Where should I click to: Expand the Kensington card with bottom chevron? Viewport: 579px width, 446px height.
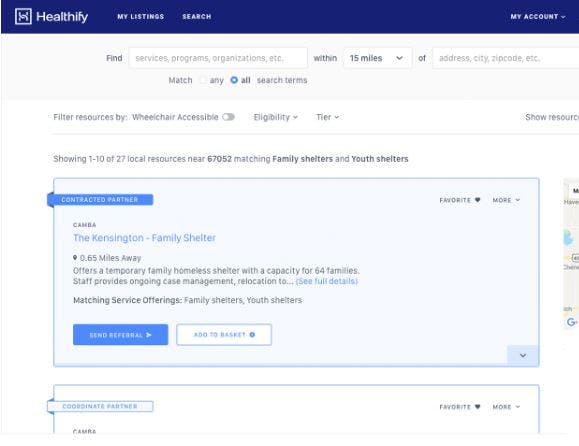click(x=523, y=356)
